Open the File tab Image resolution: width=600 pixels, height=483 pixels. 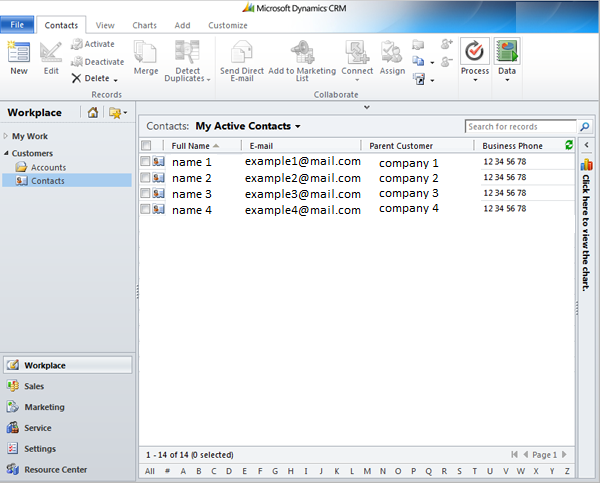(x=17, y=24)
